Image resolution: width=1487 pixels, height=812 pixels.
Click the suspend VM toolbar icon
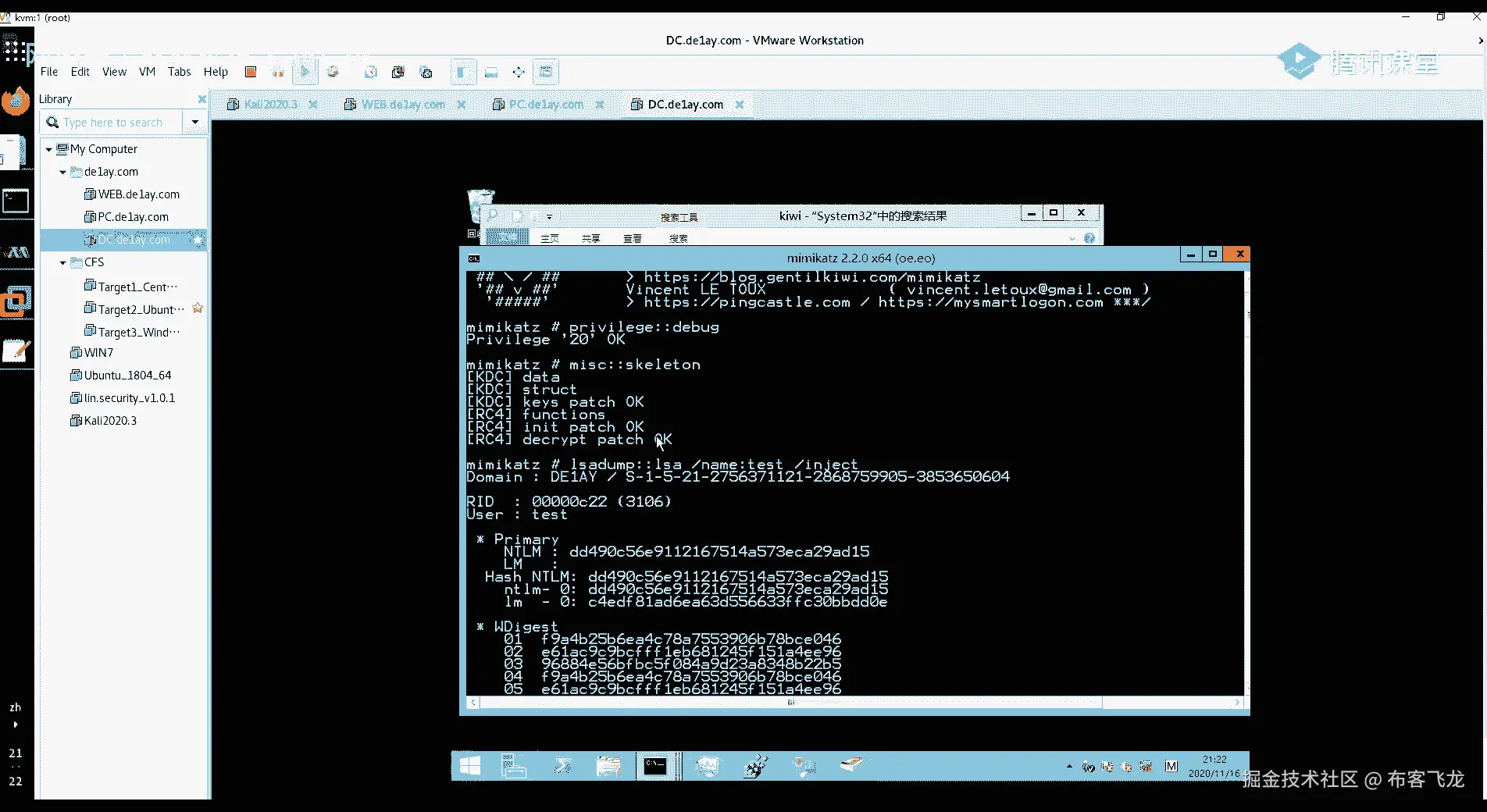(x=278, y=72)
